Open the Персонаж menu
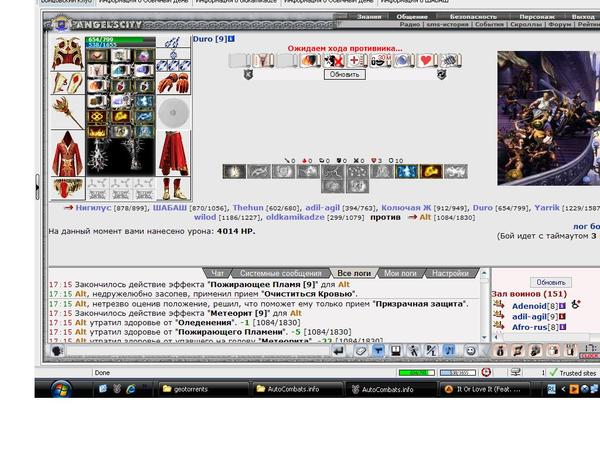This screenshot has height=450, width=600. 537,16
